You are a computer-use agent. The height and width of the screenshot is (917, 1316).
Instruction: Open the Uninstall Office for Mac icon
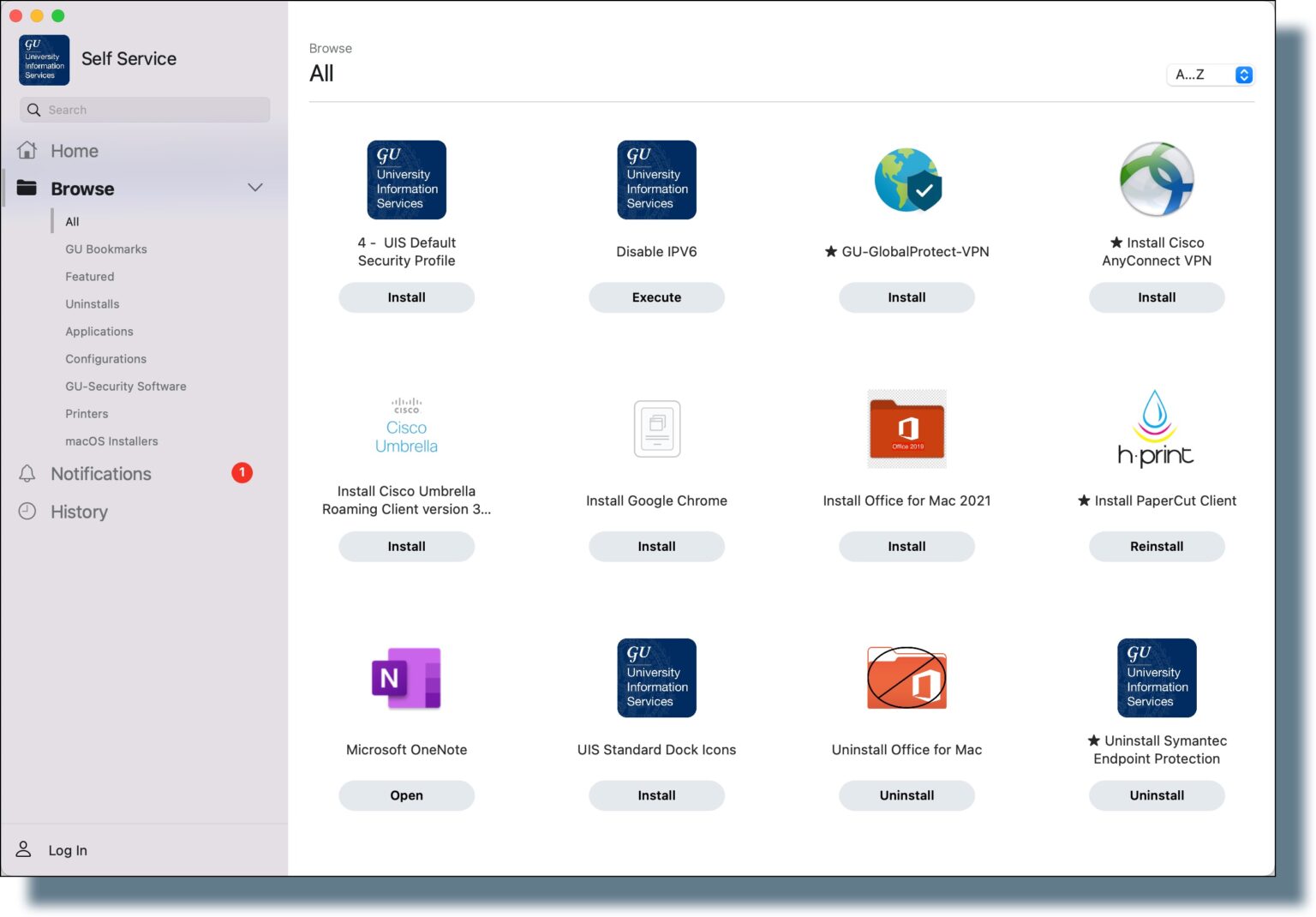coord(906,678)
